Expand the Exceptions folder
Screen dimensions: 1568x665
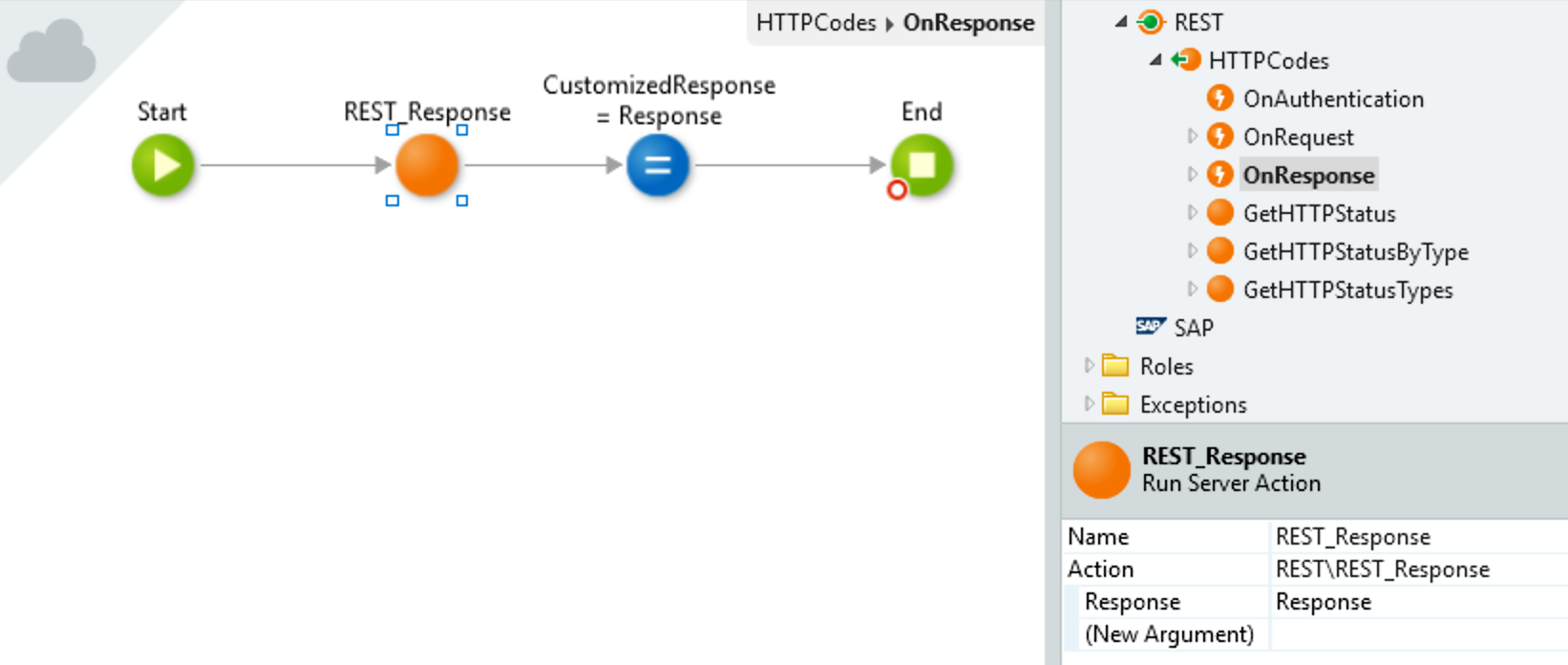coord(1089,404)
